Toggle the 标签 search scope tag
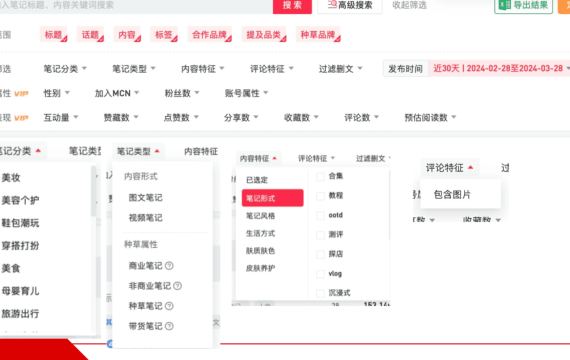The height and width of the screenshot is (360, 570). click(164, 35)
